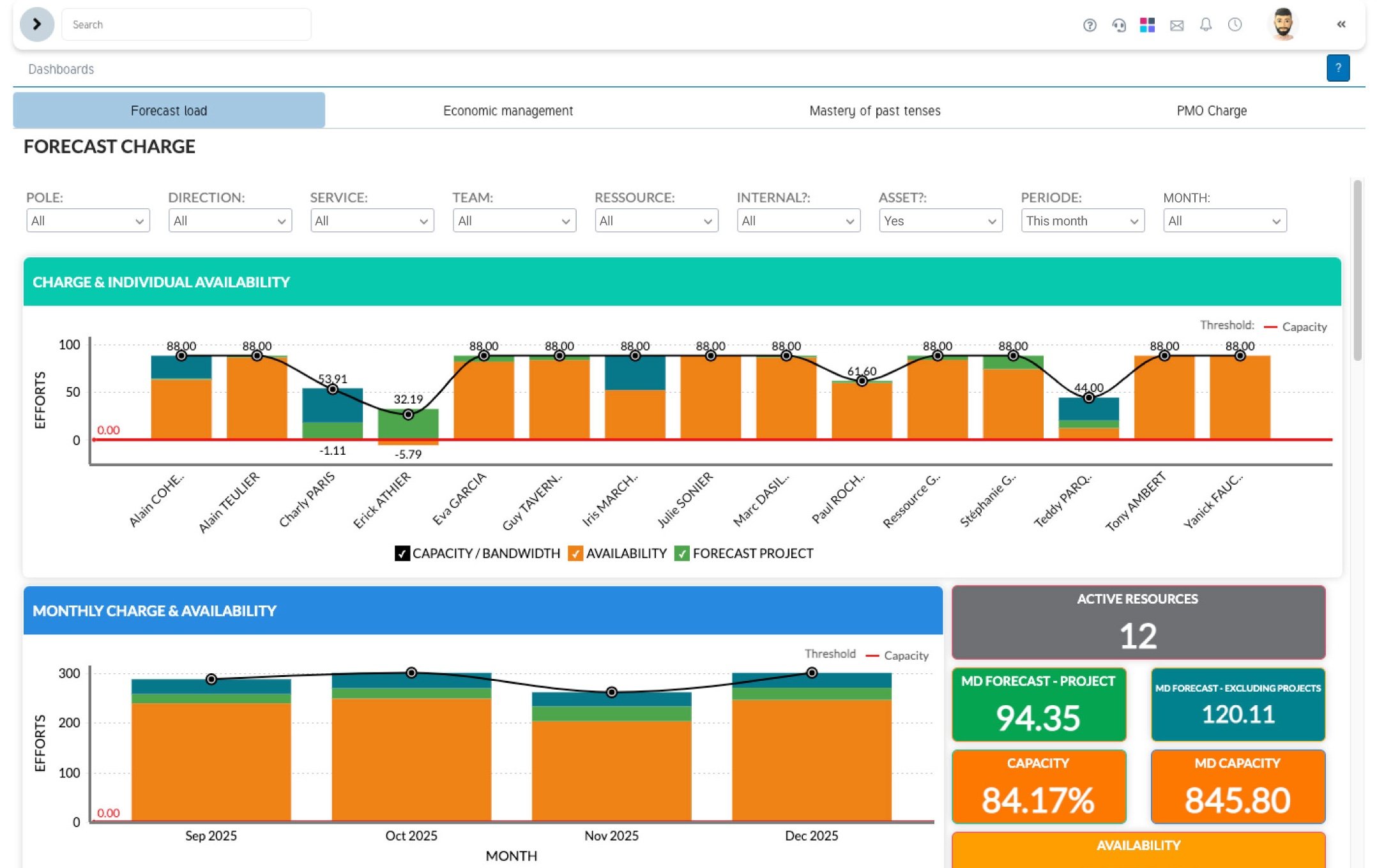Click the blue help button near Dashboards
This screenshot has height=868, width=1377.
(x=1337, y=68)
